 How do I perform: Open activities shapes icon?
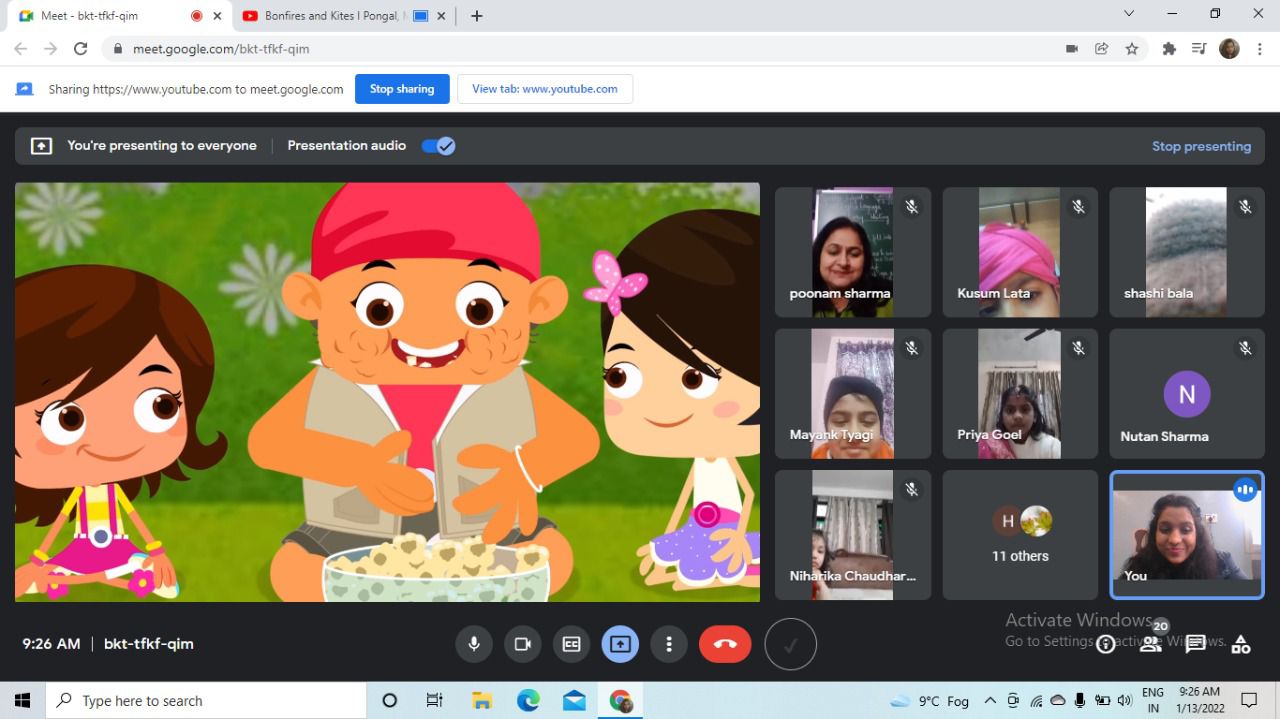[1241, 644]
